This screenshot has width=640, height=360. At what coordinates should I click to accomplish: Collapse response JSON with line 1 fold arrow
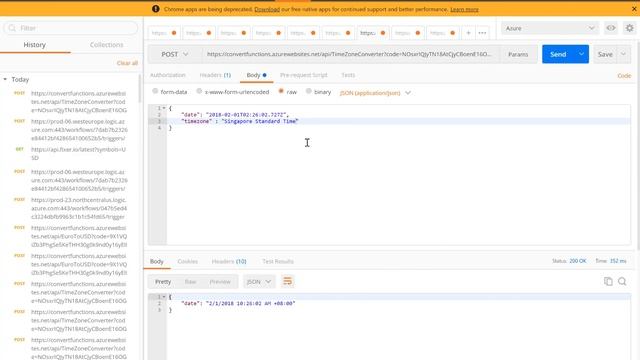click(x=164, y=297)
